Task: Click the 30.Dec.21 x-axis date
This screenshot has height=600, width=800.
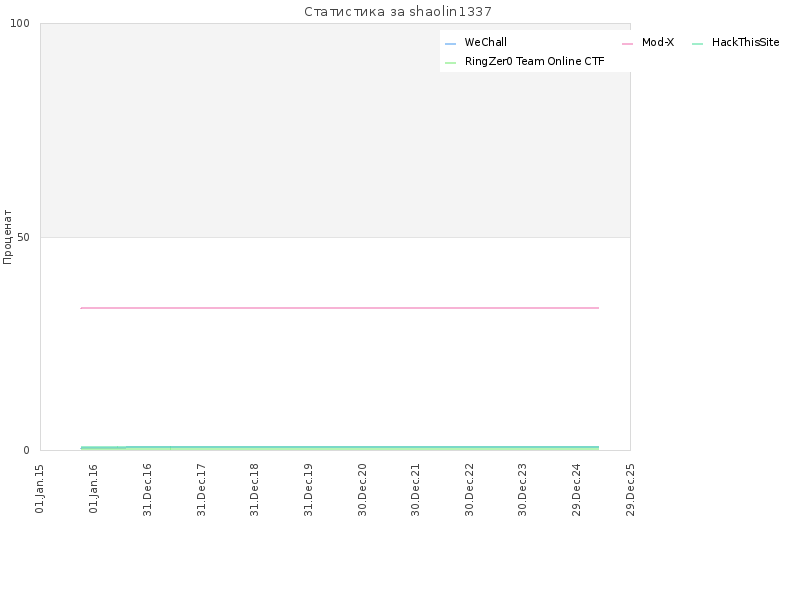Action: click(415, 489)
